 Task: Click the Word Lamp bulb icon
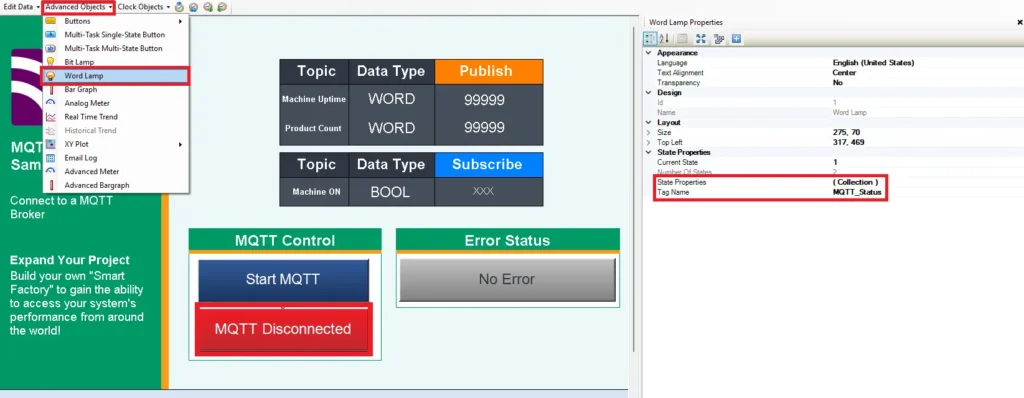point(50,76)
